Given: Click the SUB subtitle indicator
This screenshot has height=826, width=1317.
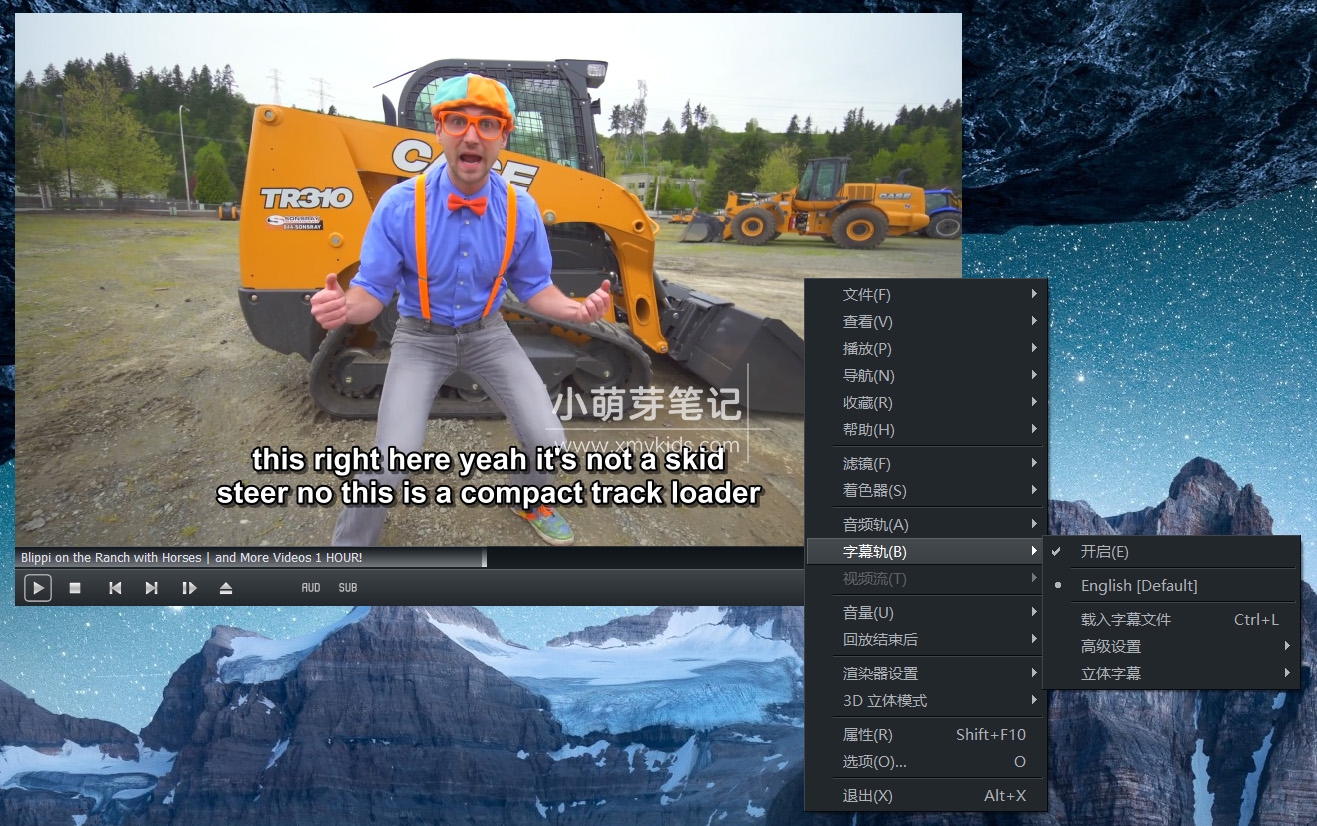Looking at the screenshot, I should coord(347,588).
